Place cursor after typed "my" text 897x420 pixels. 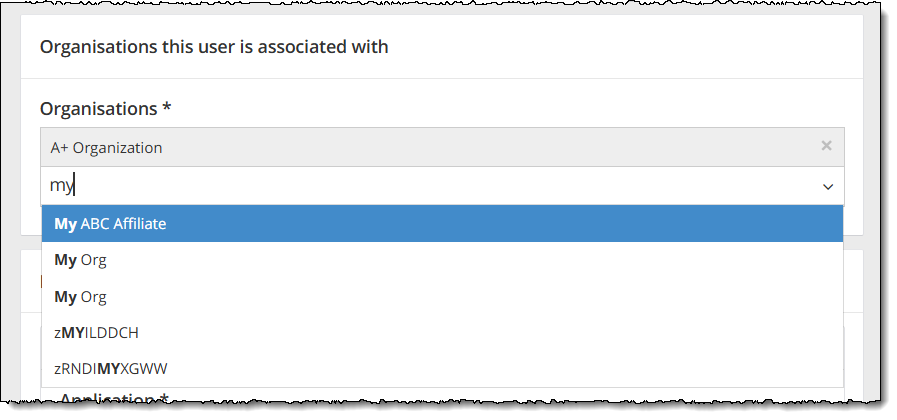pyautogui.click(x=76, y=186)
